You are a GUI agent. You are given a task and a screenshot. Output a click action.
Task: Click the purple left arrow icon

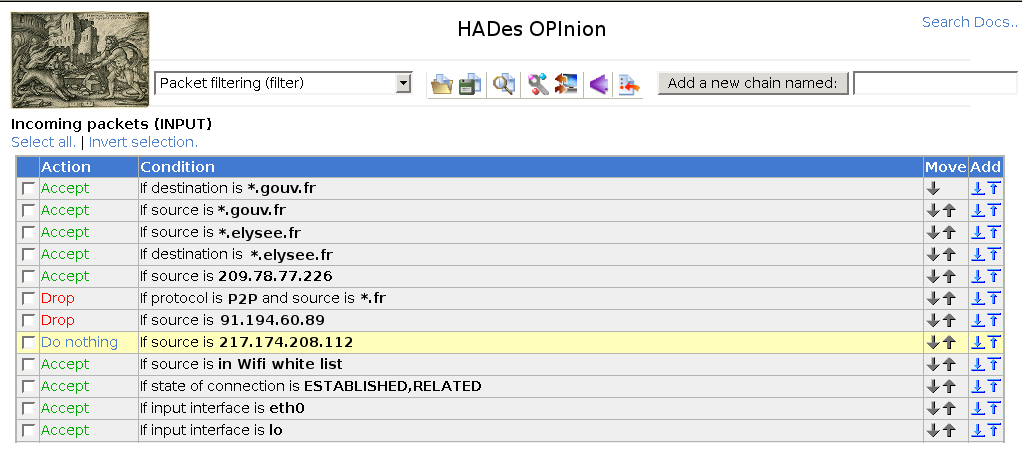[599, 84]
